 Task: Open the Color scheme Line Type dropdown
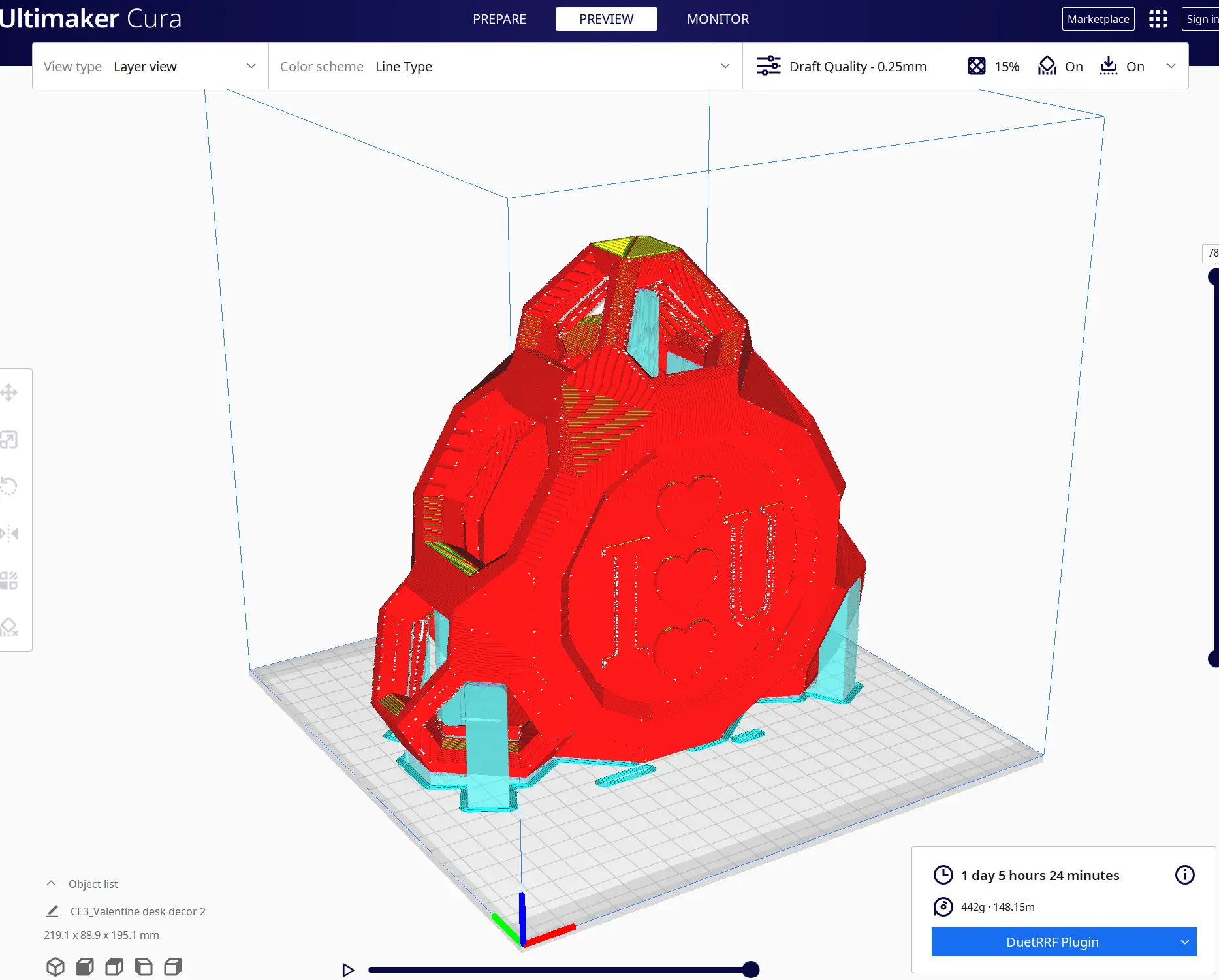pyautogui.click(x=505, y=67)
